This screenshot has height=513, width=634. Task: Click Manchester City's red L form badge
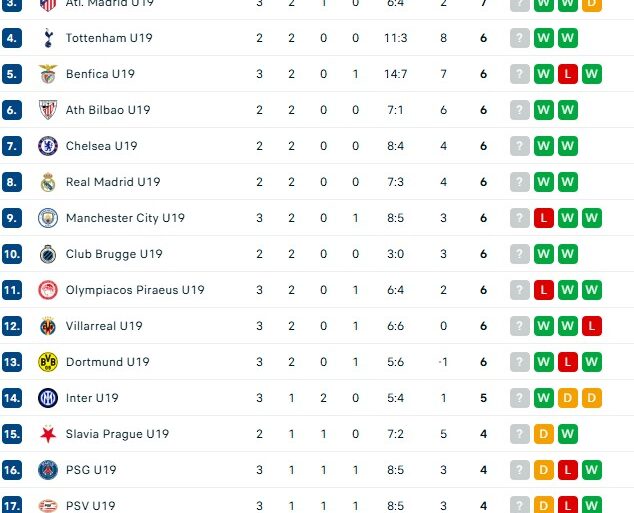click(544, 218)
